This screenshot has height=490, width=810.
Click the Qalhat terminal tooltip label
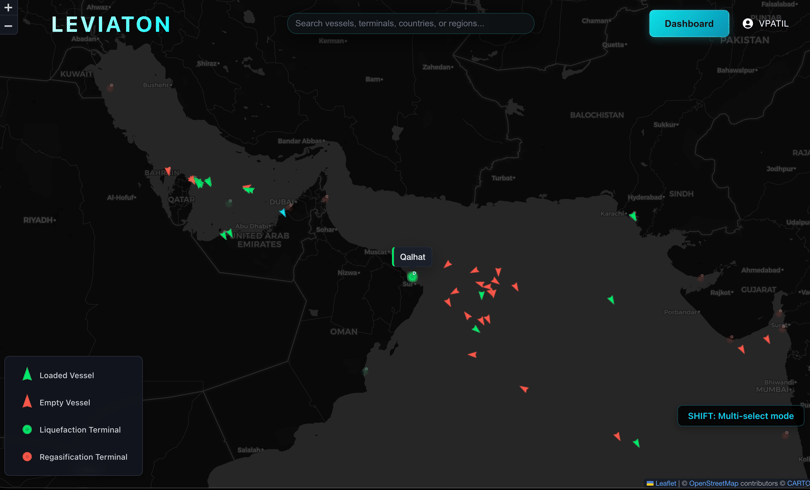point(412,257)
